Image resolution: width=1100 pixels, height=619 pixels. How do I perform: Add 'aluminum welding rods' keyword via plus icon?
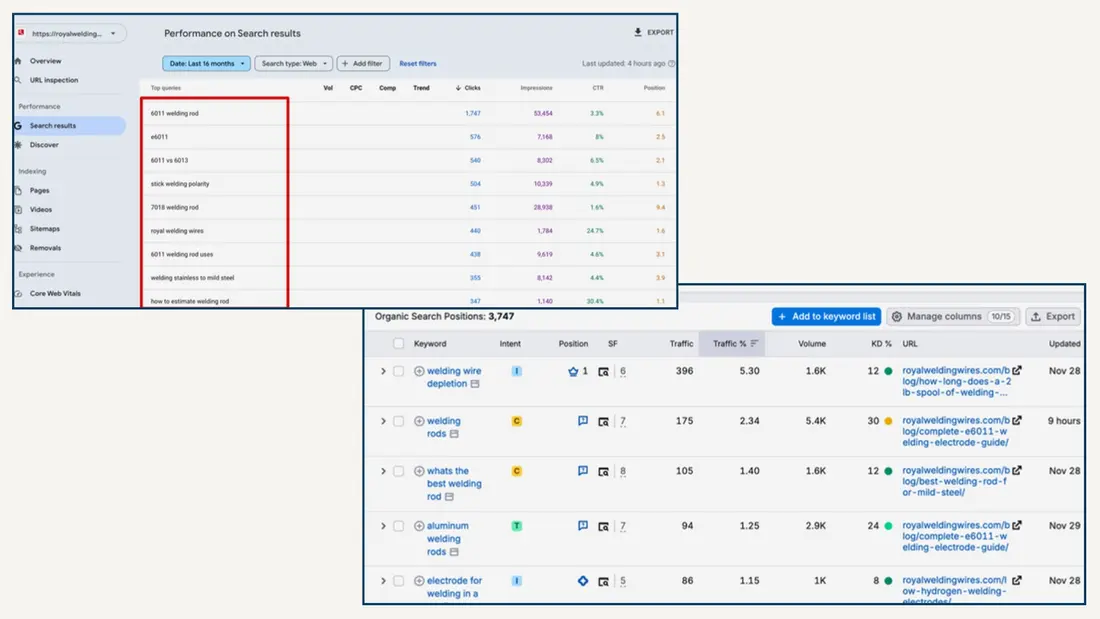pyautogui.click(x=419, y=526)
